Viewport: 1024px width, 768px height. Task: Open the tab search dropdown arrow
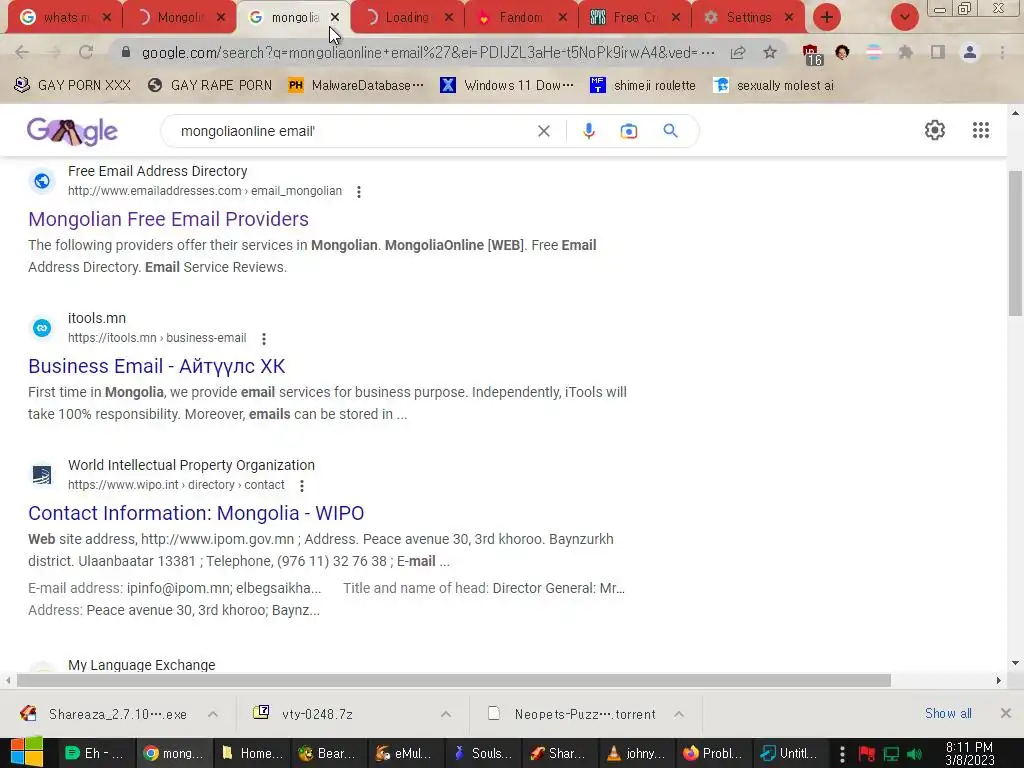904,17
